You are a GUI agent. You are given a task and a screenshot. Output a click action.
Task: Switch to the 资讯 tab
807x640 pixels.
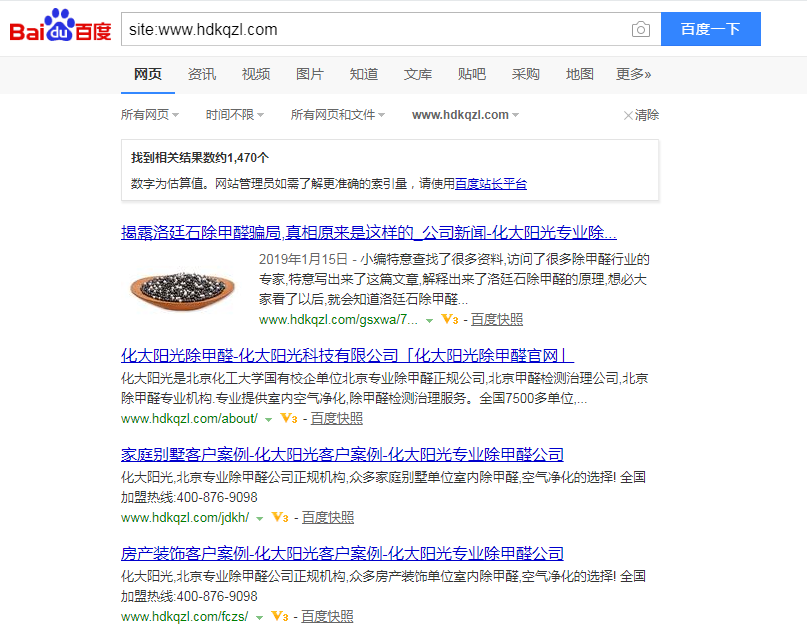point(202,74)
